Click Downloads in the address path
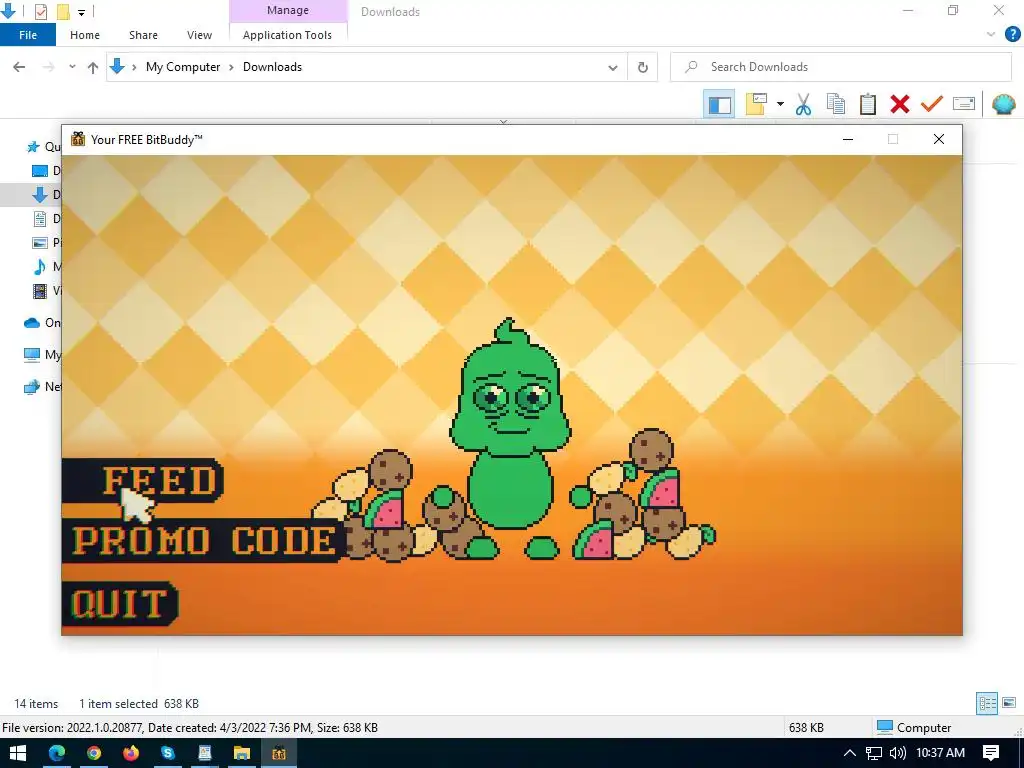Viewport: 1024px width, 768px height. coord(272,67)
